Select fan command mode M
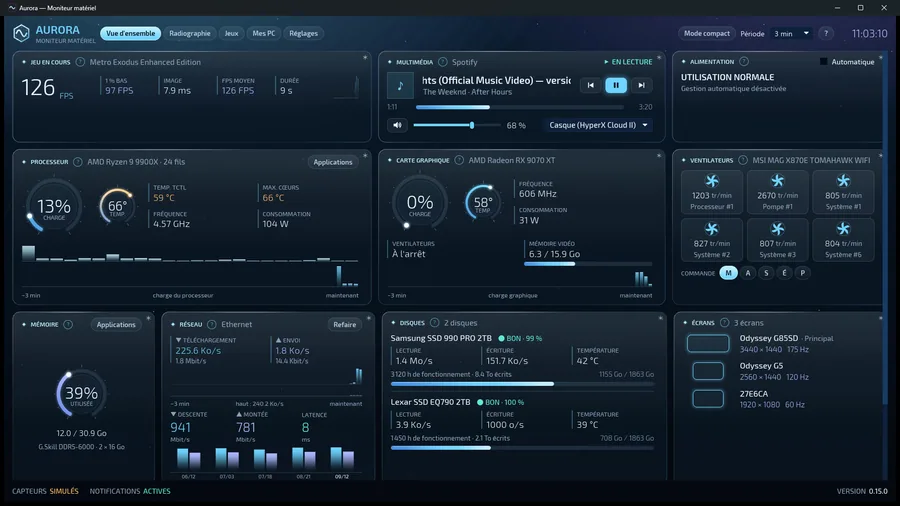This screenshot has height=506, width=900. click(x=728, y=273)
